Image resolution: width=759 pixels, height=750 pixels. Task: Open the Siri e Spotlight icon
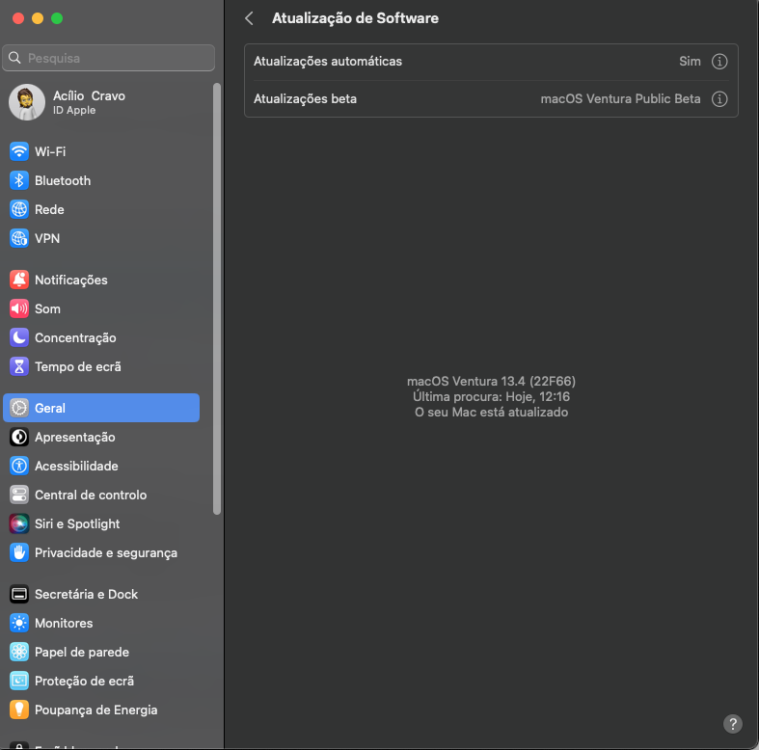(19, 524)
